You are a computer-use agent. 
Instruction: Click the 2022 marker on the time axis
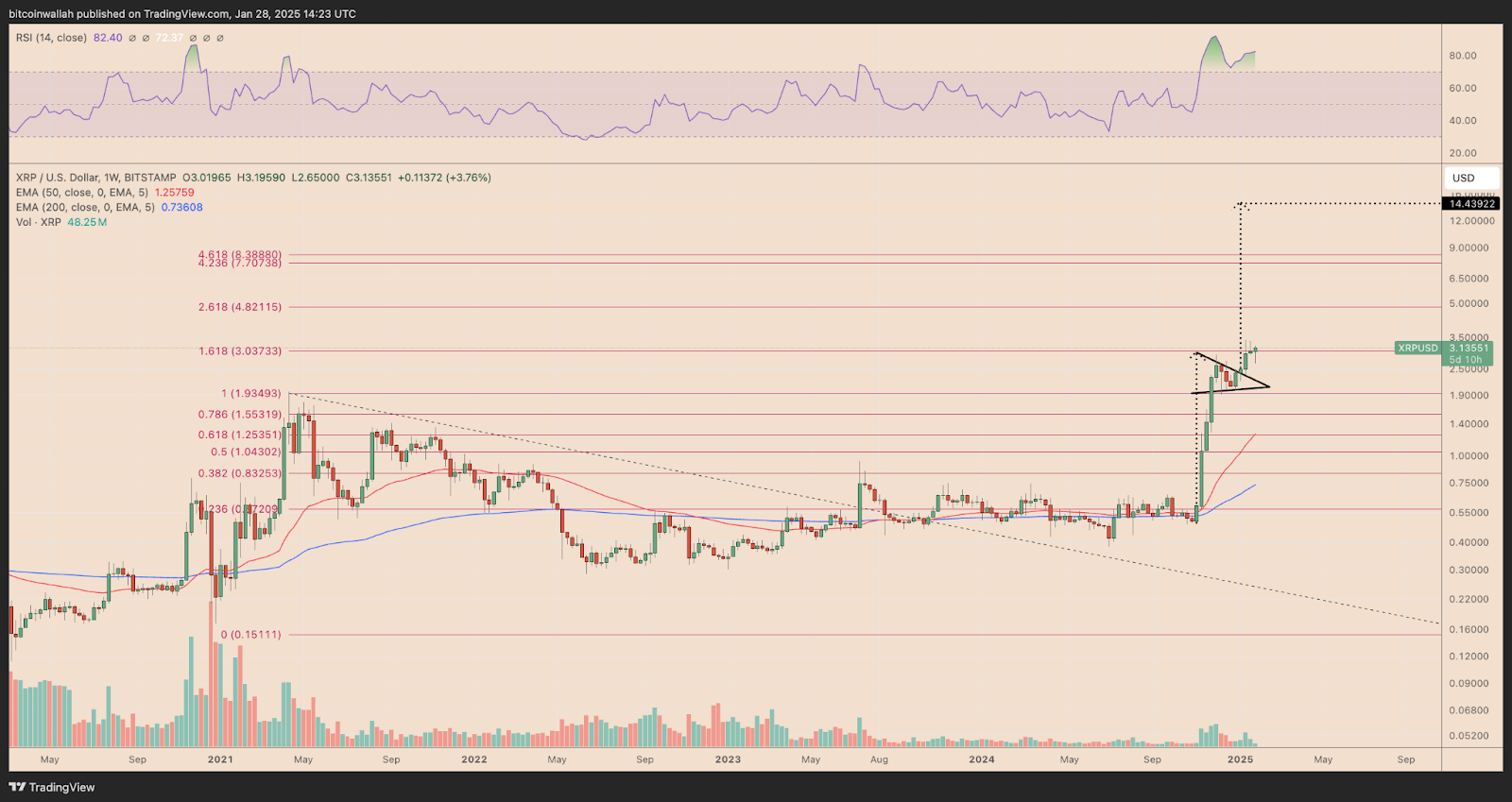pyautogui.click(x=473, y=759)
